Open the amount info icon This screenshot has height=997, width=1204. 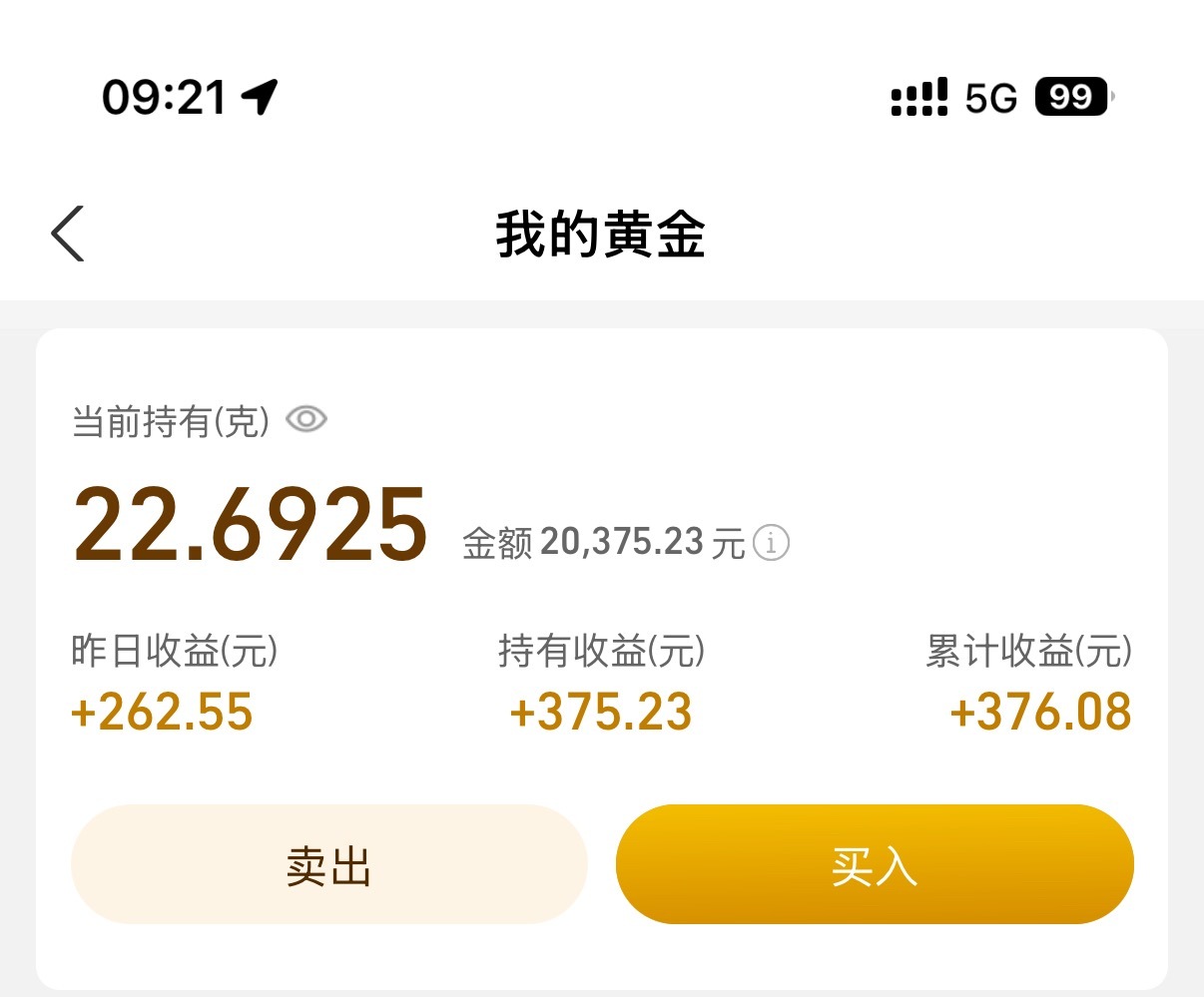click(771, 543)
